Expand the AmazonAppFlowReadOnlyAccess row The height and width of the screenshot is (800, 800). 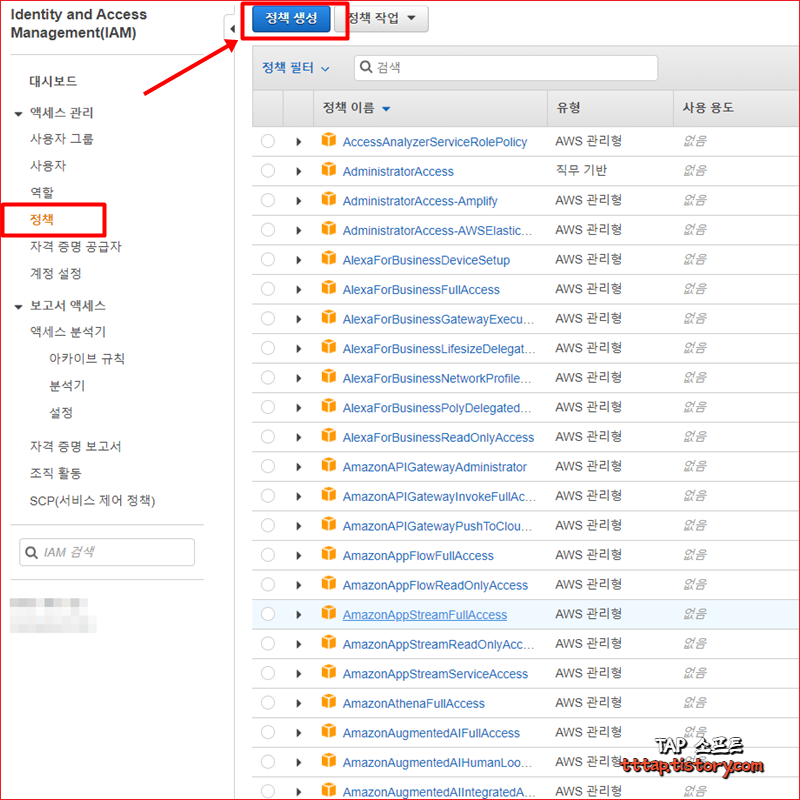point(298,585)
